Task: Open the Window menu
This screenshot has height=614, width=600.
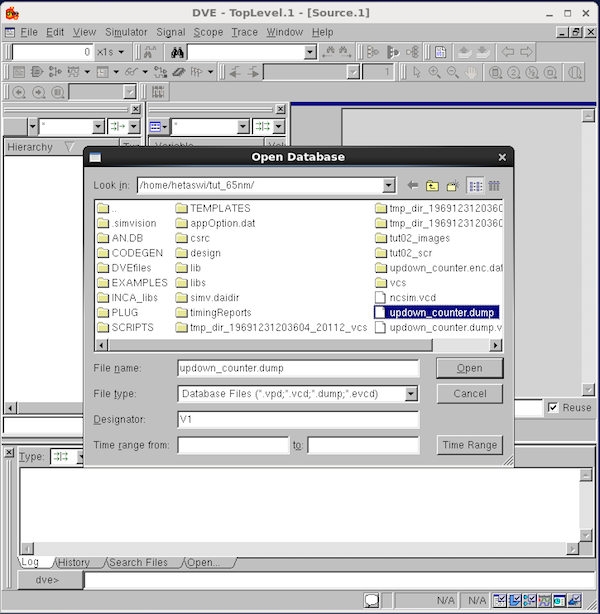Action: click(x=285, y=32)
